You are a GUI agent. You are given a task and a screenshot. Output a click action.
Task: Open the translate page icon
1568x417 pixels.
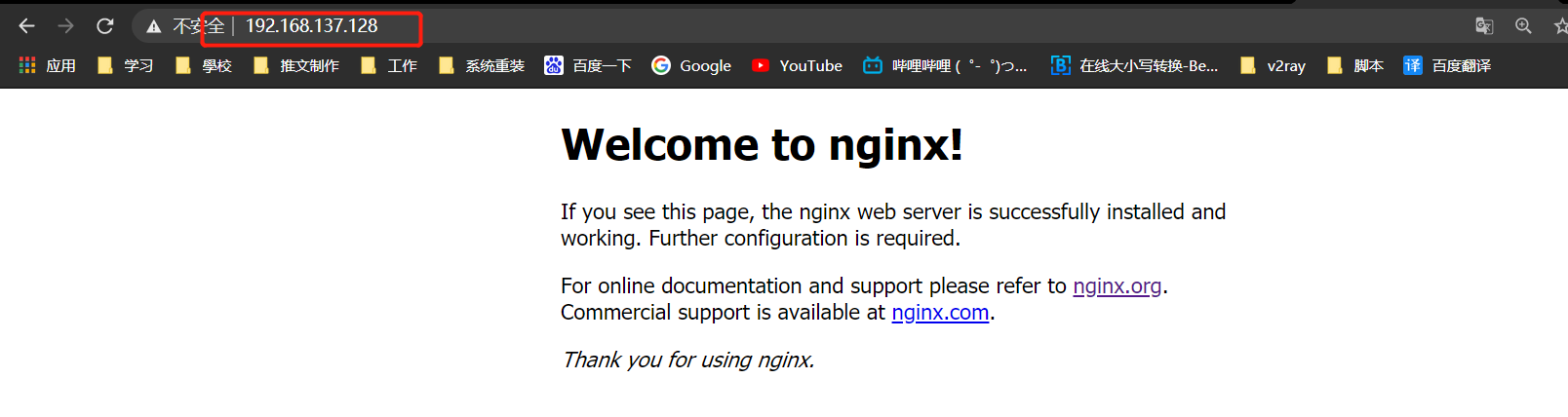pyautogui.click(x=1484, y=26)
